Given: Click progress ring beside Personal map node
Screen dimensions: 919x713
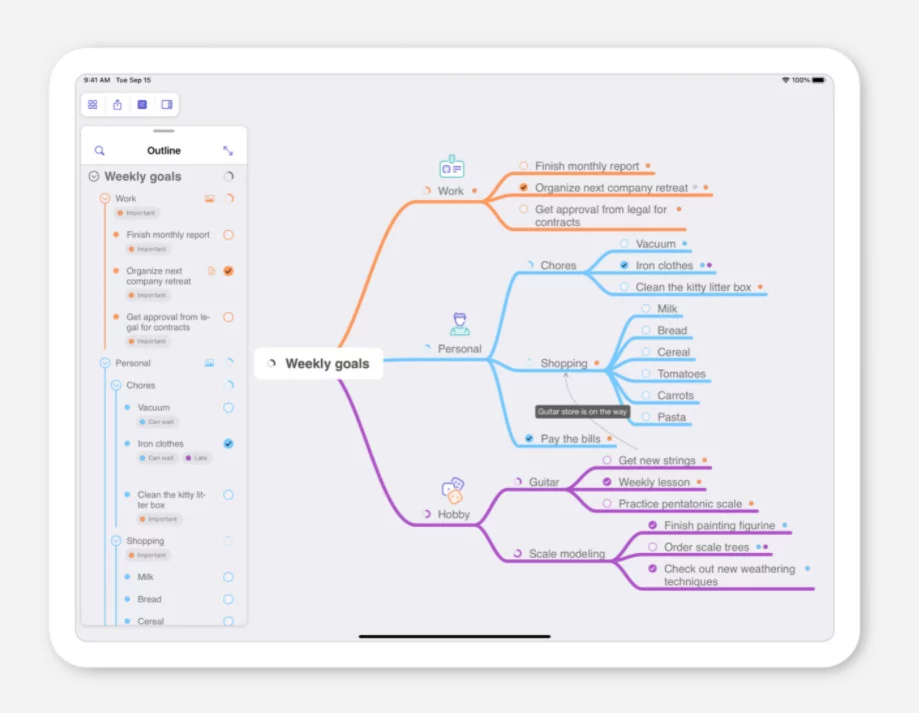Looking at the screenshot, I should [427, 349].
